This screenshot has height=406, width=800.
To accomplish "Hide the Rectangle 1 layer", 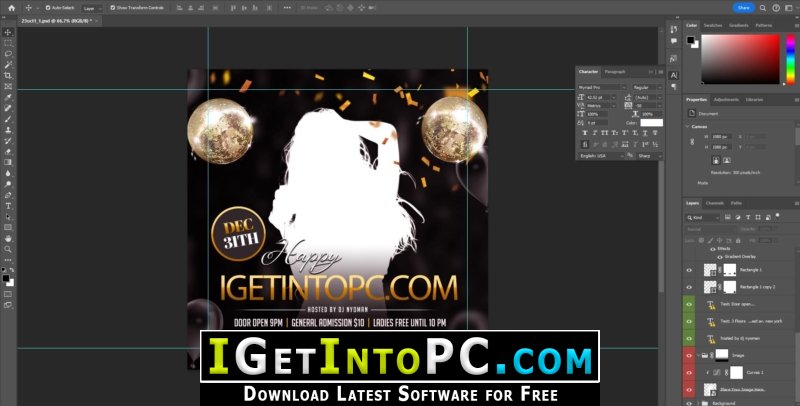I will (x=689, y=270).
